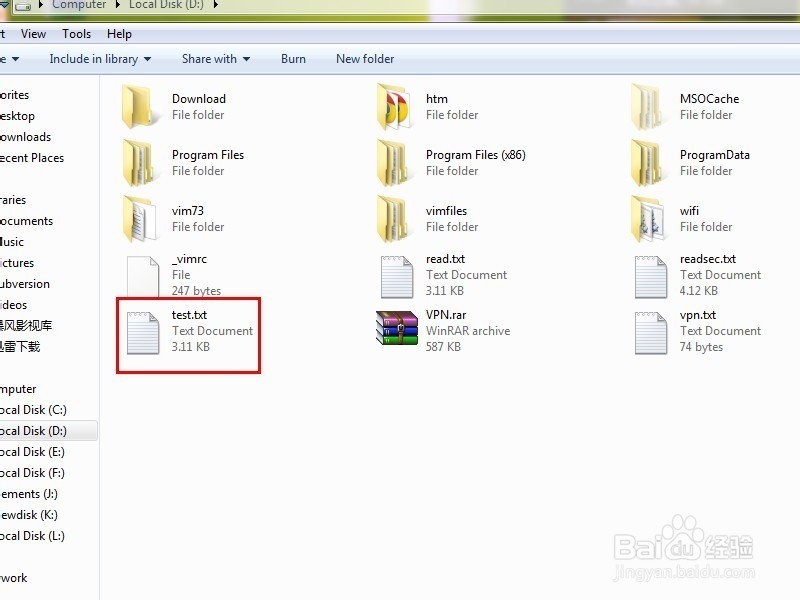Go to Desktop in navigation pane
The height and width of the screenshot is (600, 800).
pos(17,116)
